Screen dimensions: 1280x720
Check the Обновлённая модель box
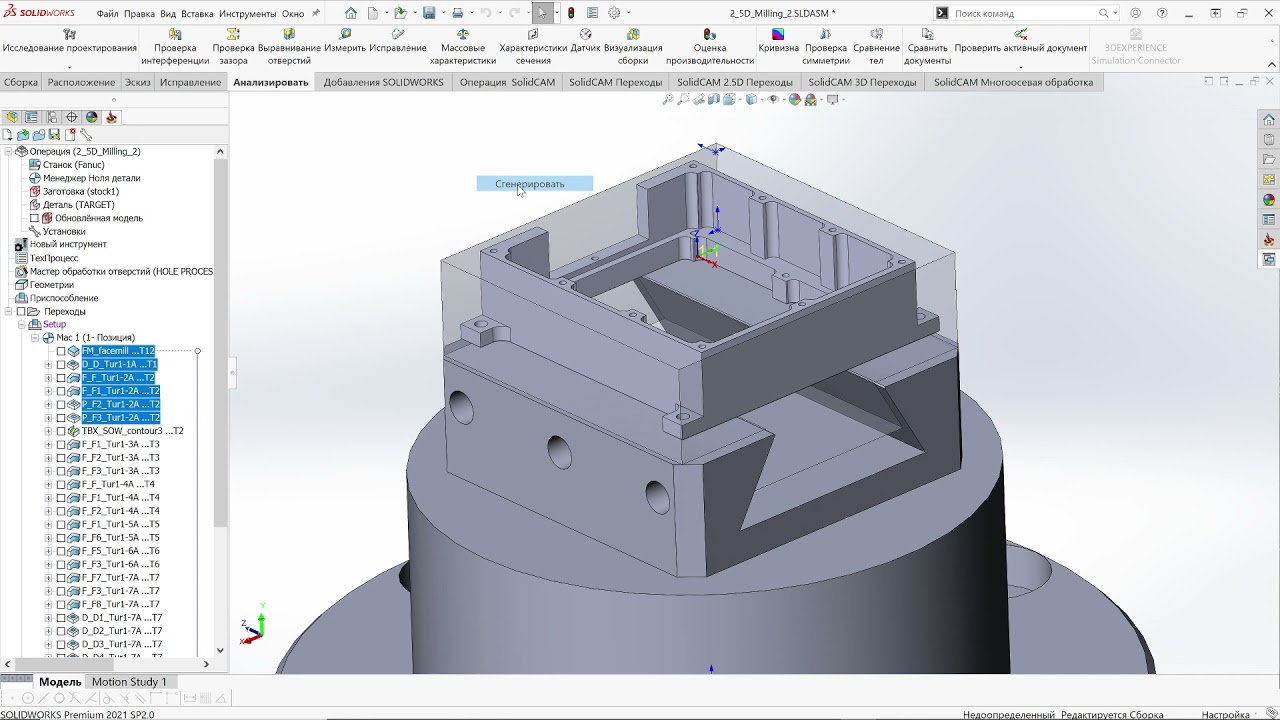[34, 218]
